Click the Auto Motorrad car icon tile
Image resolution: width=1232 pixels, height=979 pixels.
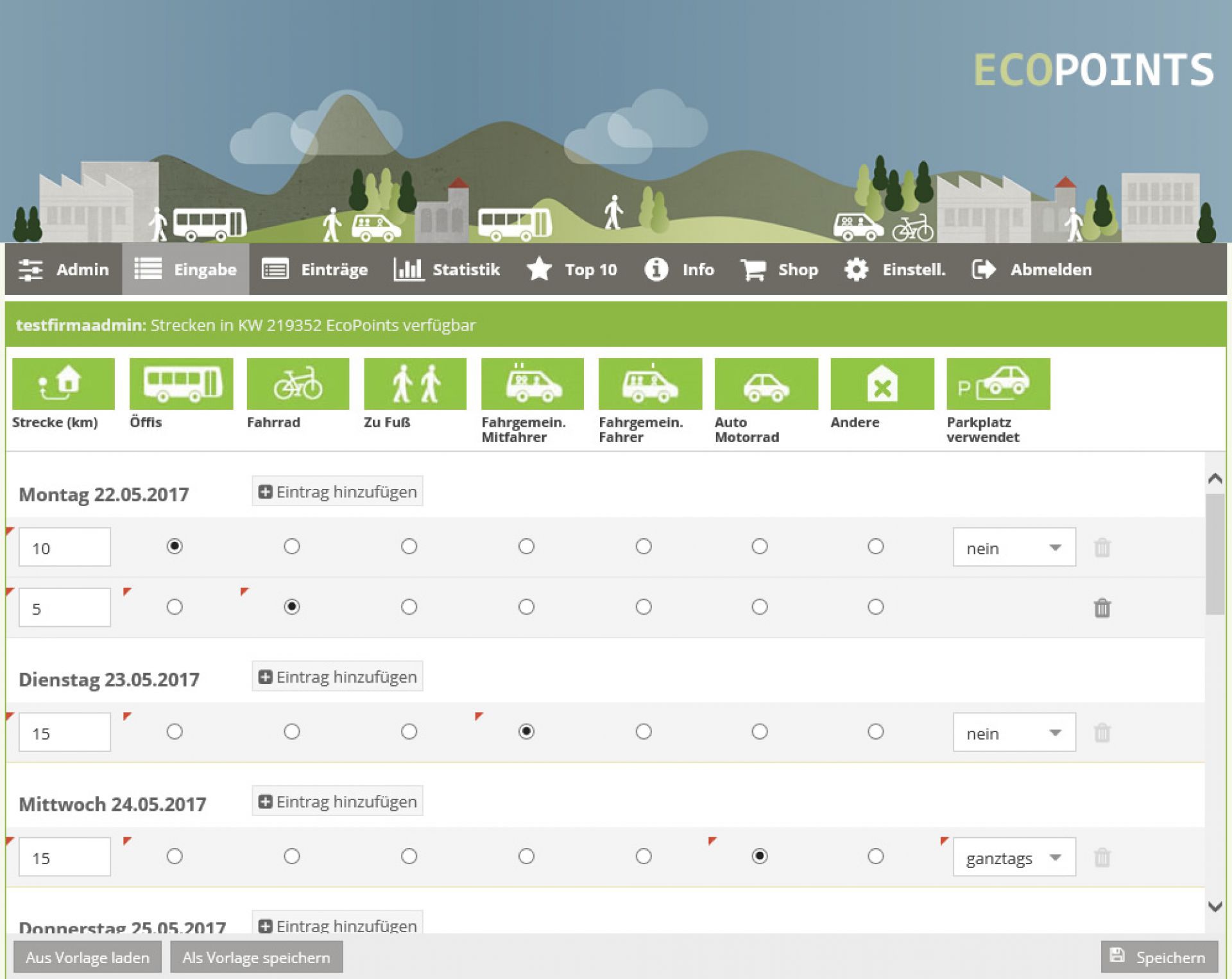(x=767, y=384)
